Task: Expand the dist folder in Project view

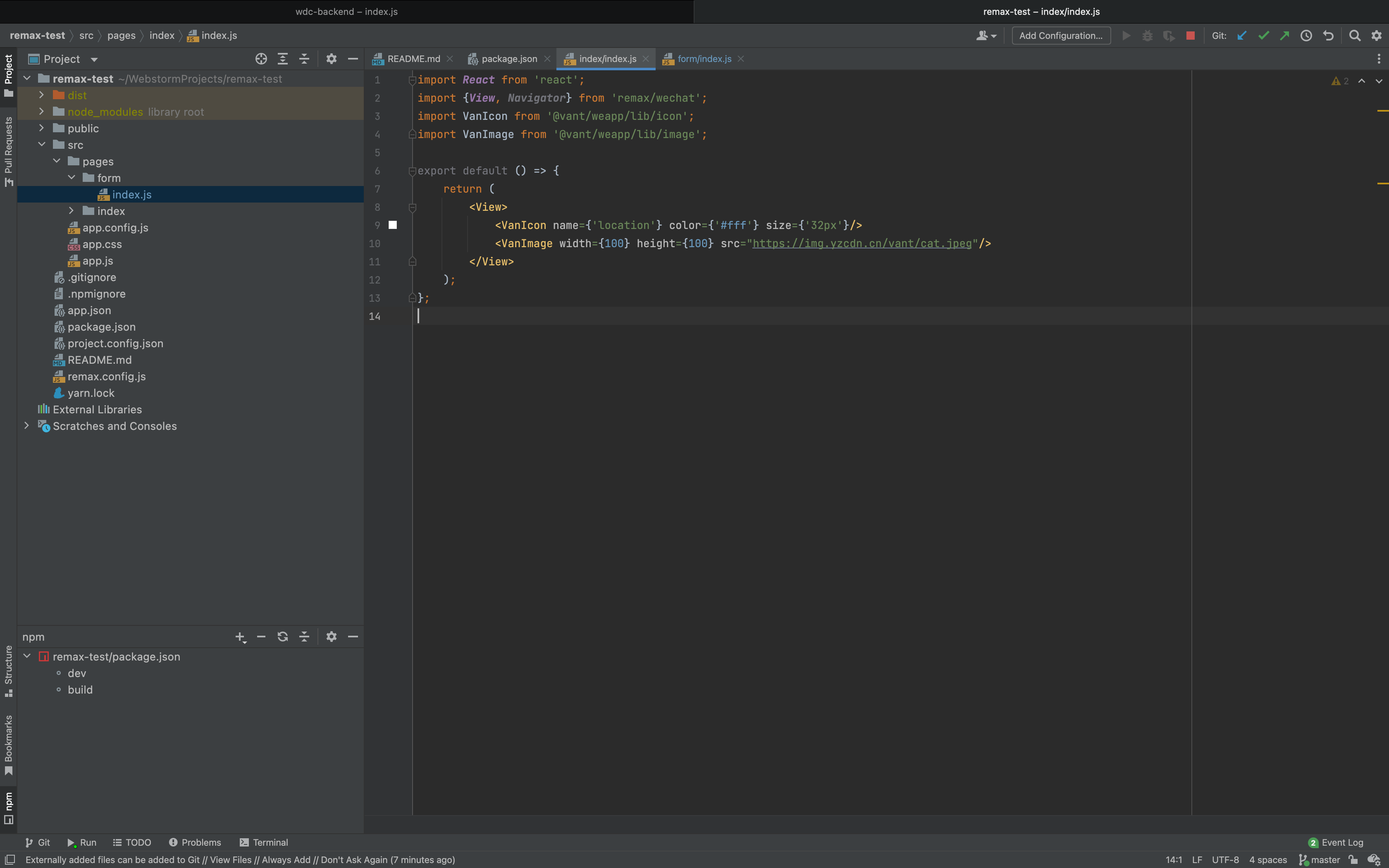Action: pos(41,95)
